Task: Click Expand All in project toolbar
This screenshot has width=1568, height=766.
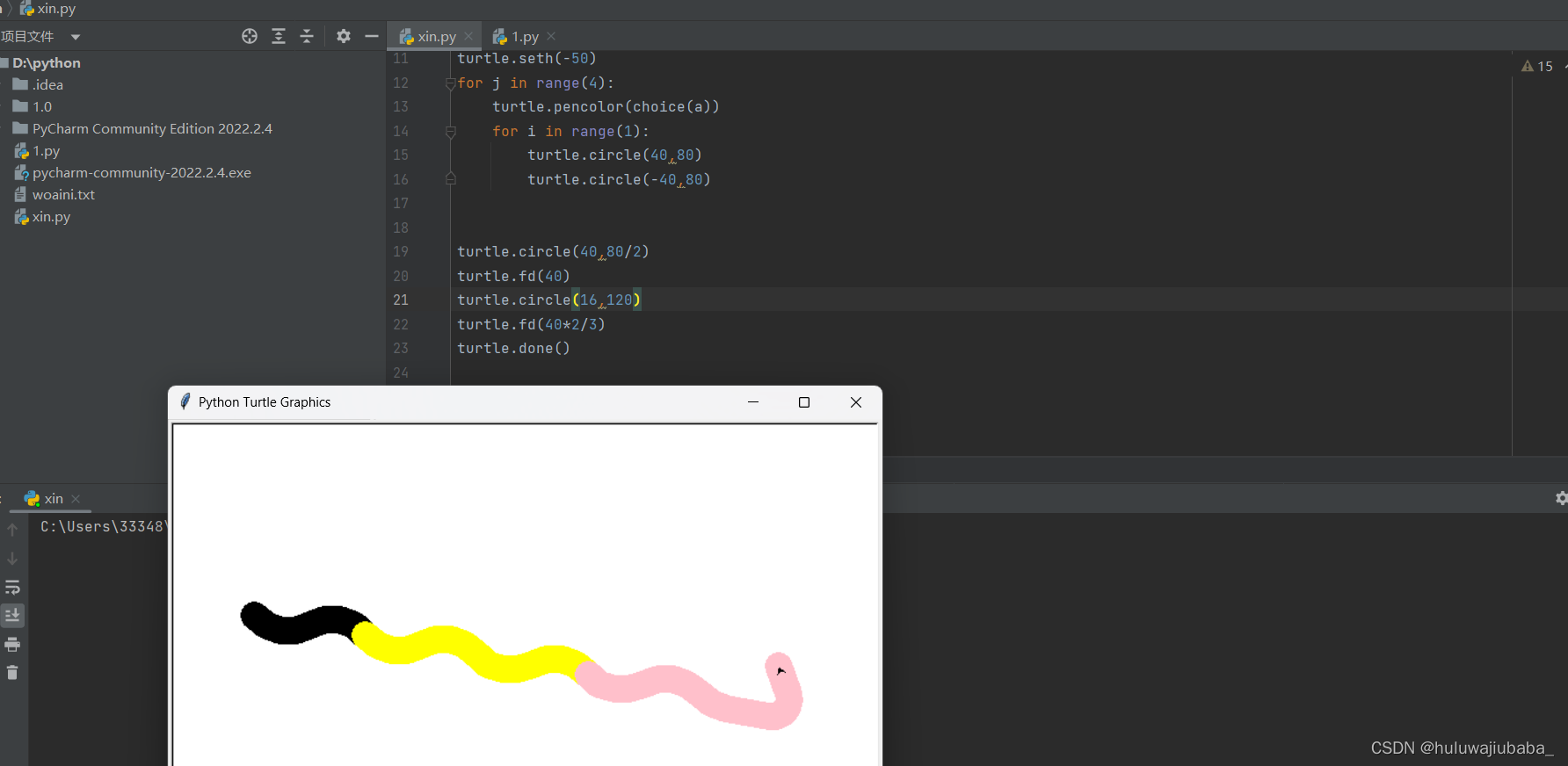Action: coord(279,36)
